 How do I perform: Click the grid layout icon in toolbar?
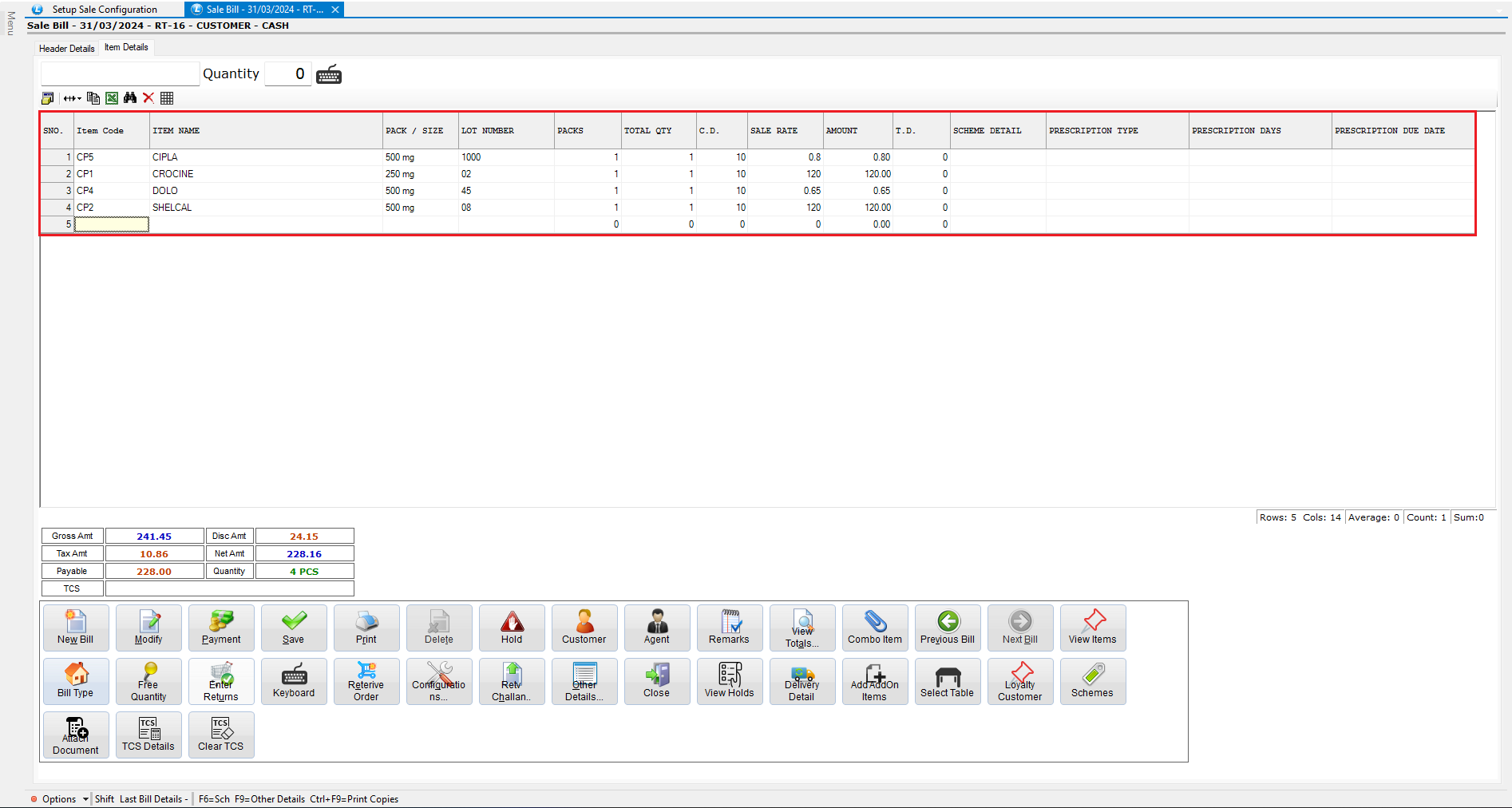click(x=167, y=98)
